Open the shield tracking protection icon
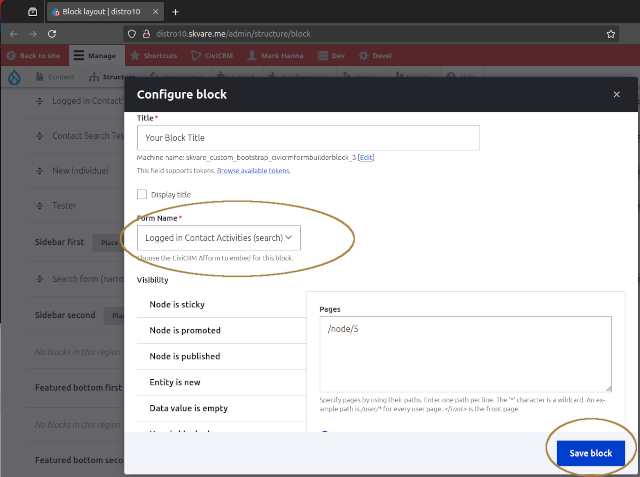Screen dimensions: 640x477 click(131, 34)
